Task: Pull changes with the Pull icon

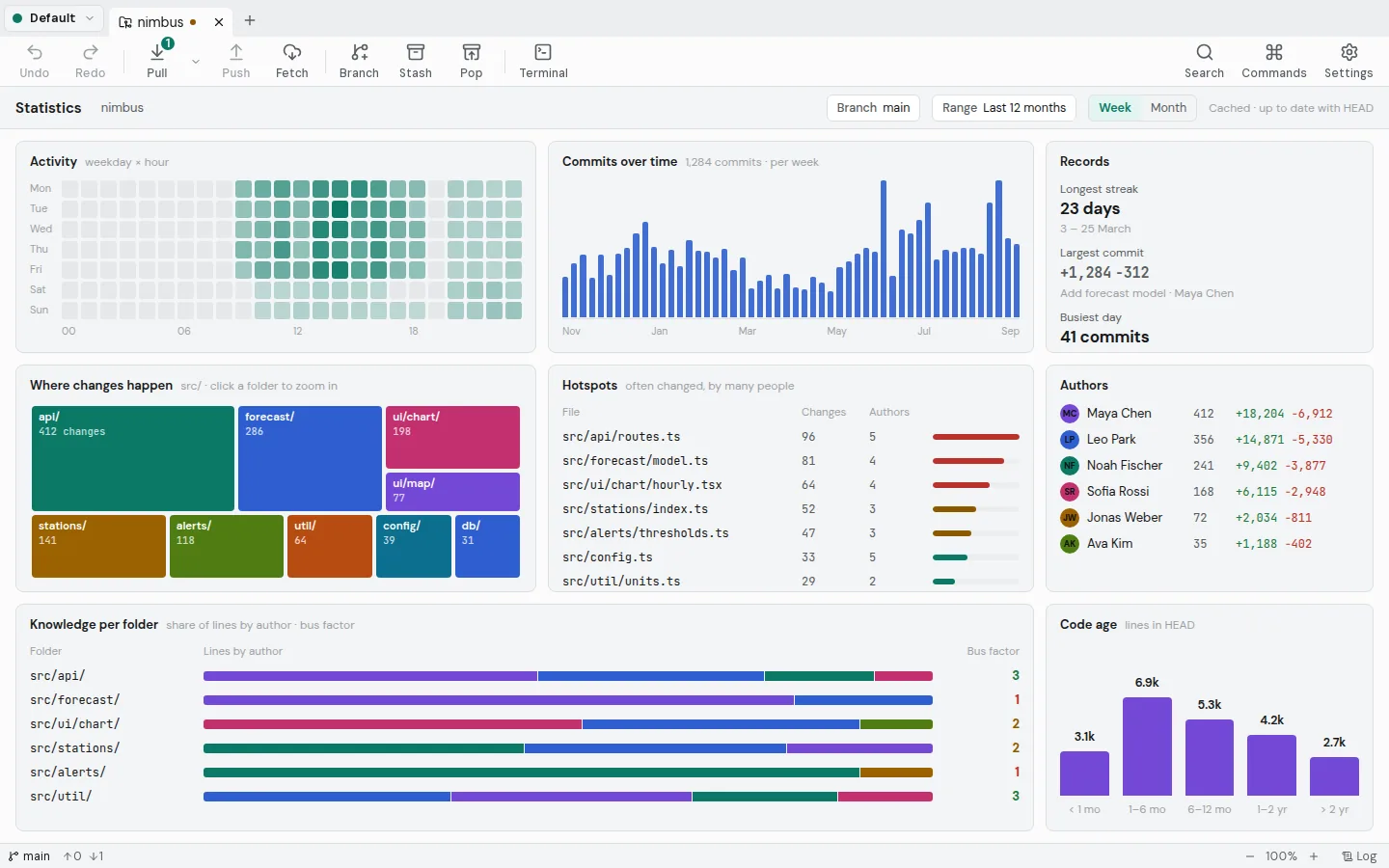Action: 157,52
